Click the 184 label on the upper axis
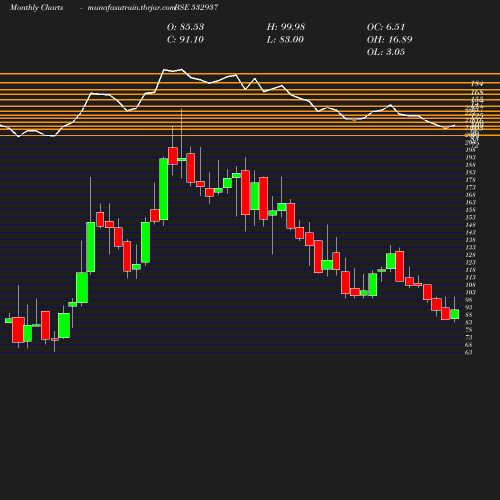Viewport: 500px width, 500px height. (477, 84)
